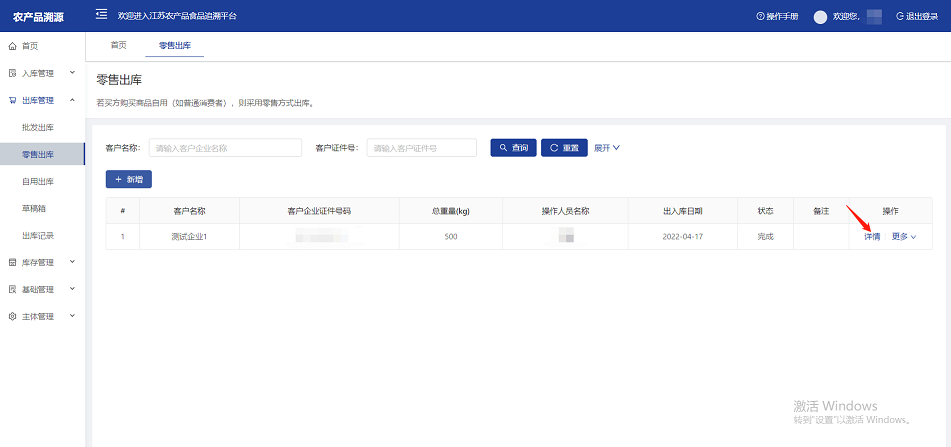Go to 首页 in the sidebar

click(x=30, y=46)
